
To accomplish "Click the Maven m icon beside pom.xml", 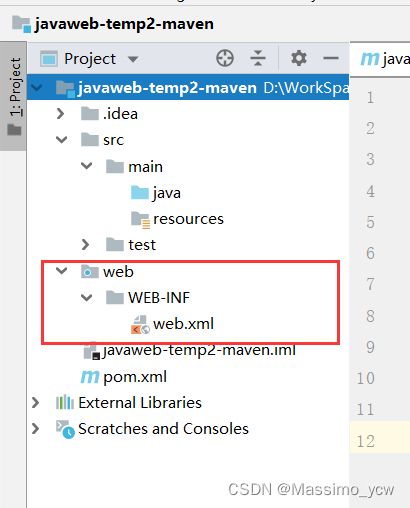I will 90,377.
